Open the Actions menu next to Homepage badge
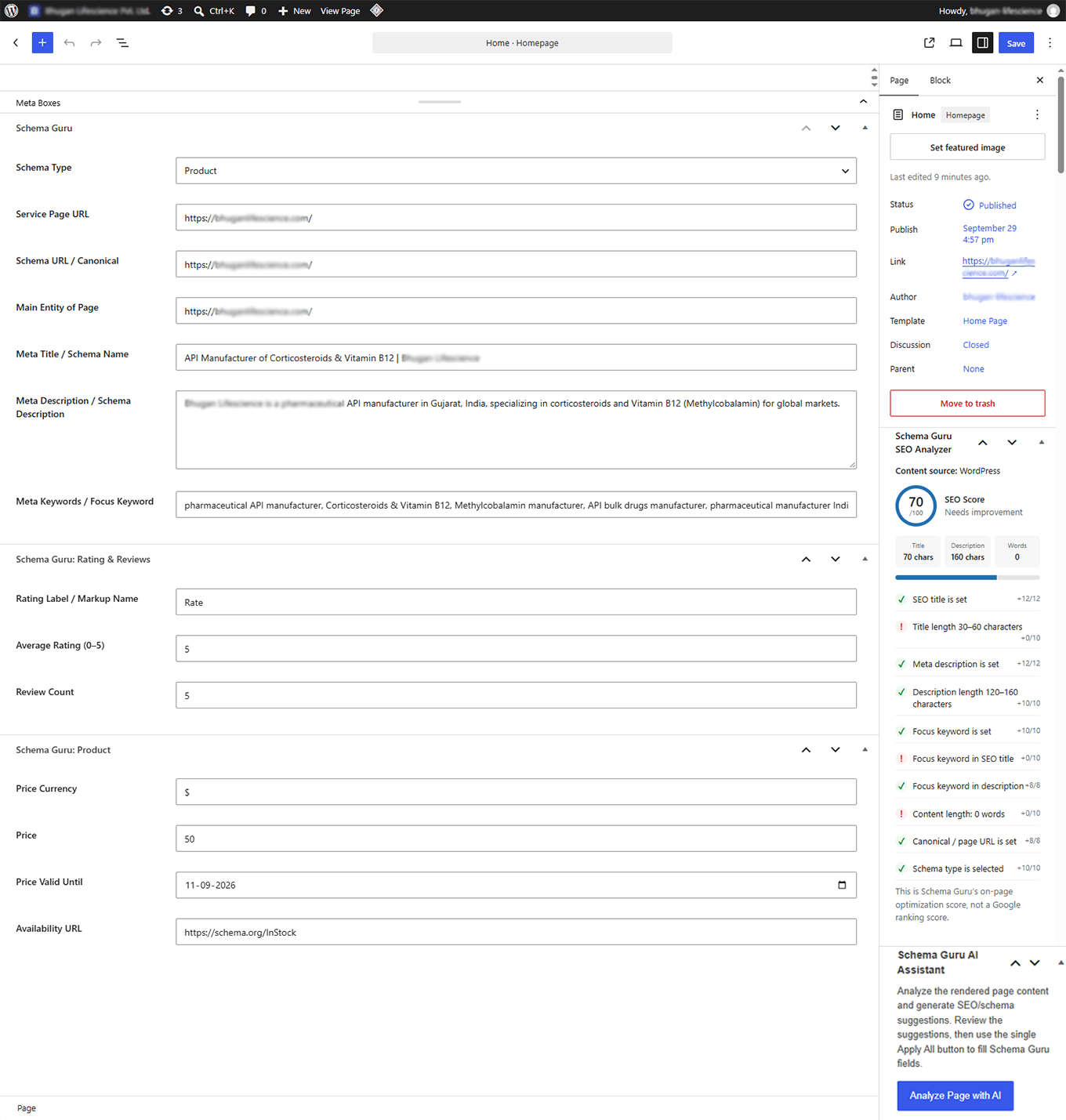This screenshot has height=1120, width=1066. pyautogui.click(x=1037, y=114)
